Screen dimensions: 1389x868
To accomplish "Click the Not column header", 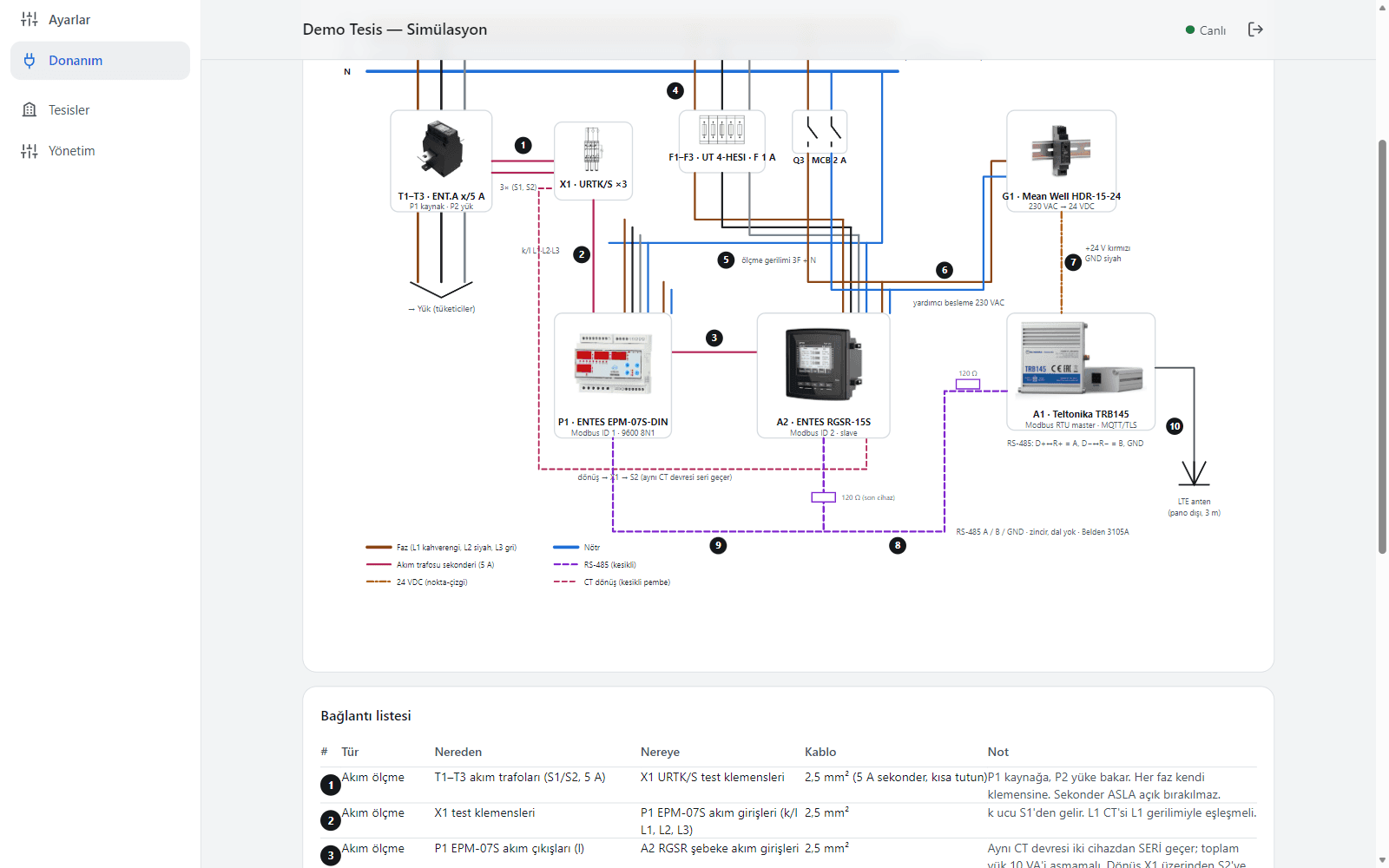I will [x=998, y=752].
